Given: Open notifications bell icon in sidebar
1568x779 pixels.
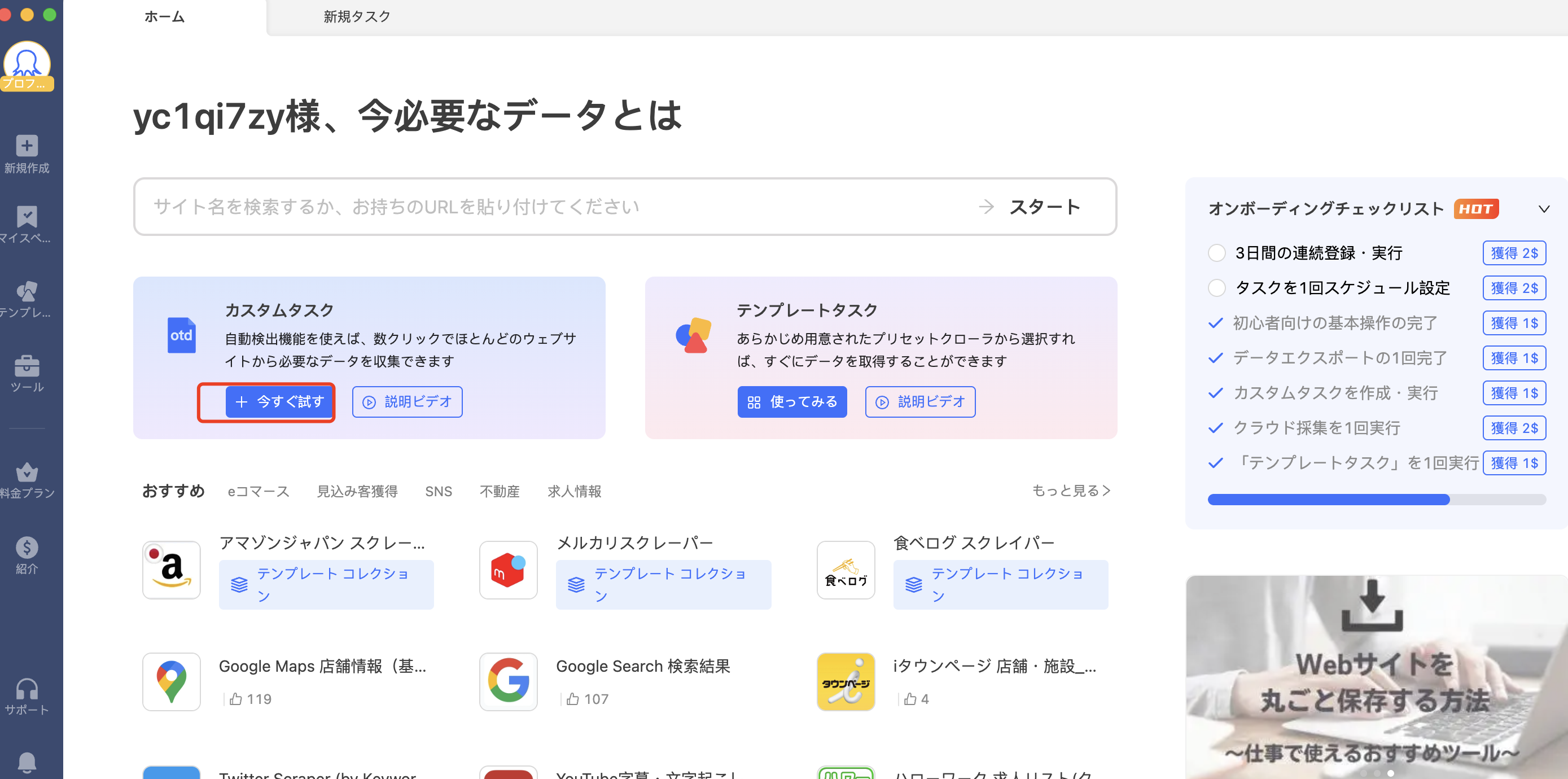Looking at the screenshot, I should 27,762.
